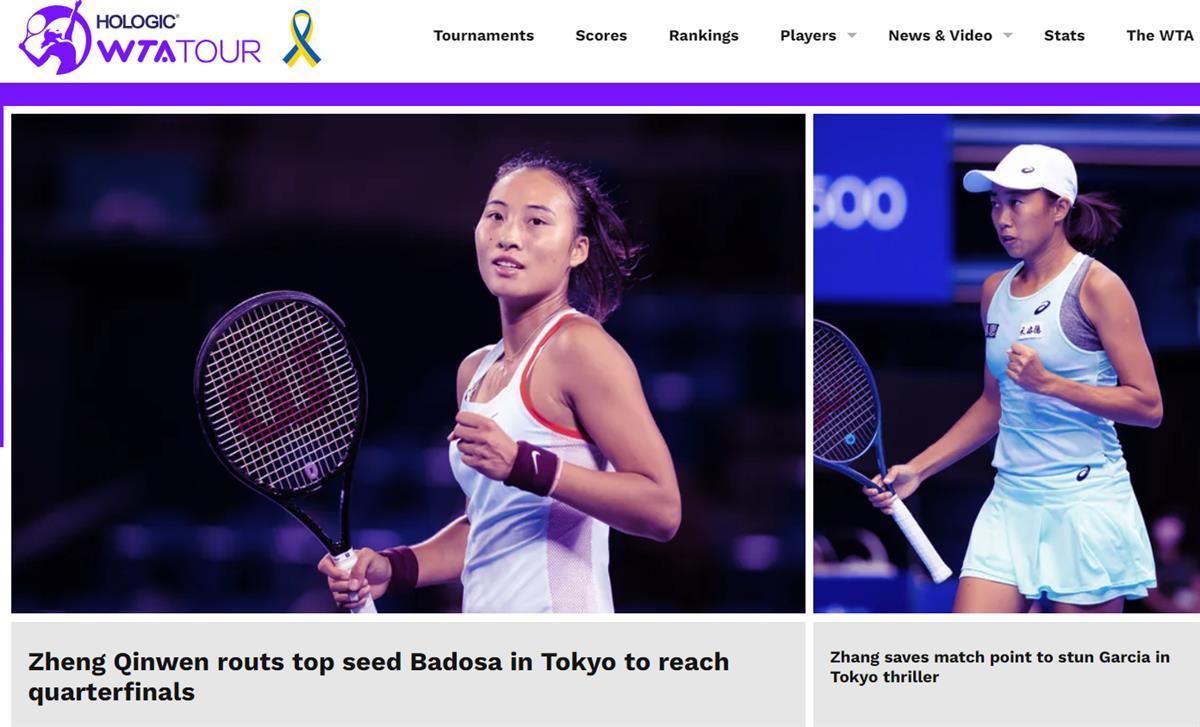Viewport: 1200px width, 727px height.
Task: Read Zheng Qinwen routs top seed Badosa article
Action: click(x=378, y=677)
